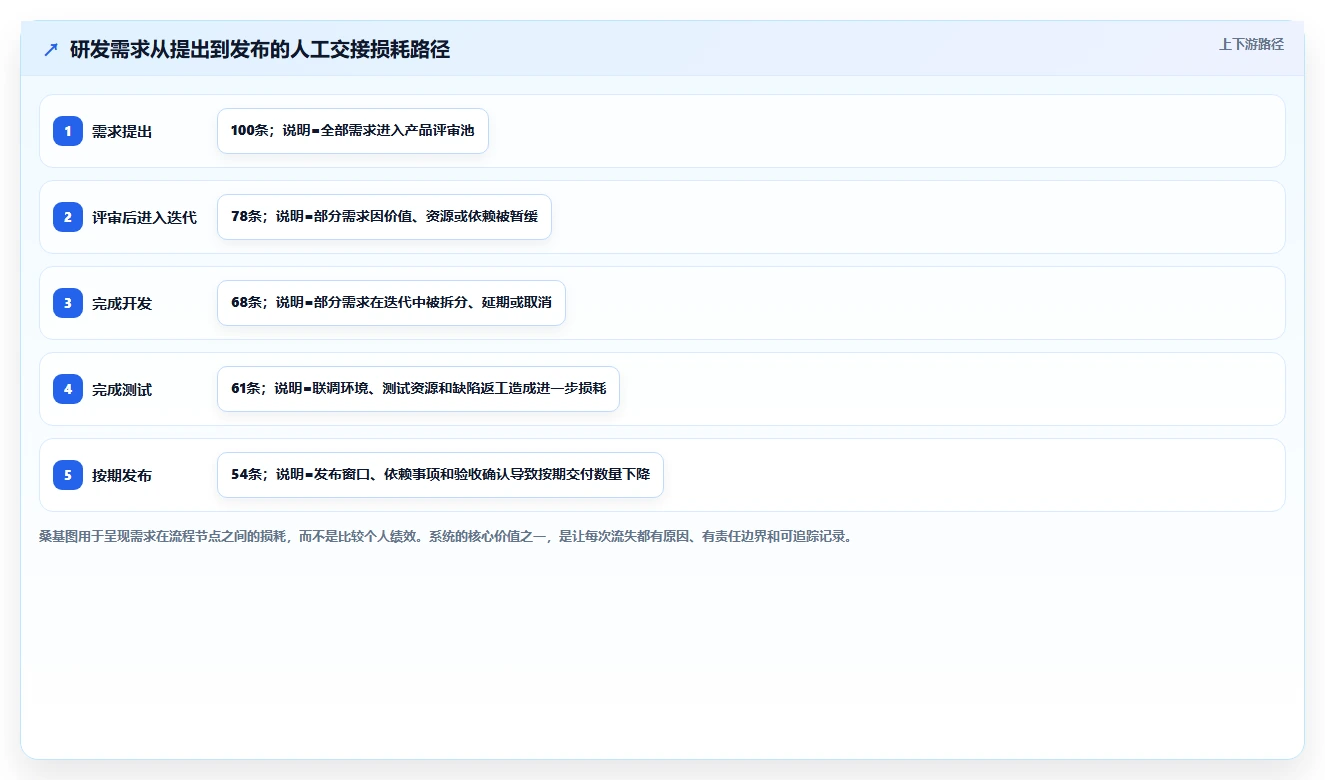Click the title 研发需求从提出到发布的人工交接损耗路径

(260, 49)
